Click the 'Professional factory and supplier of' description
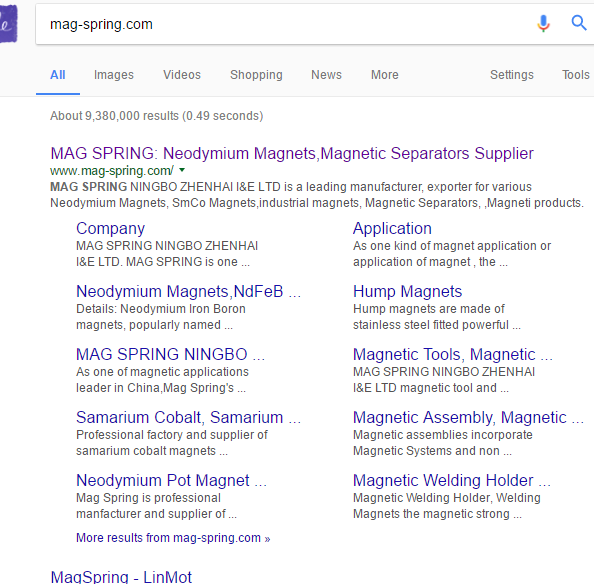 click(172, 443)
